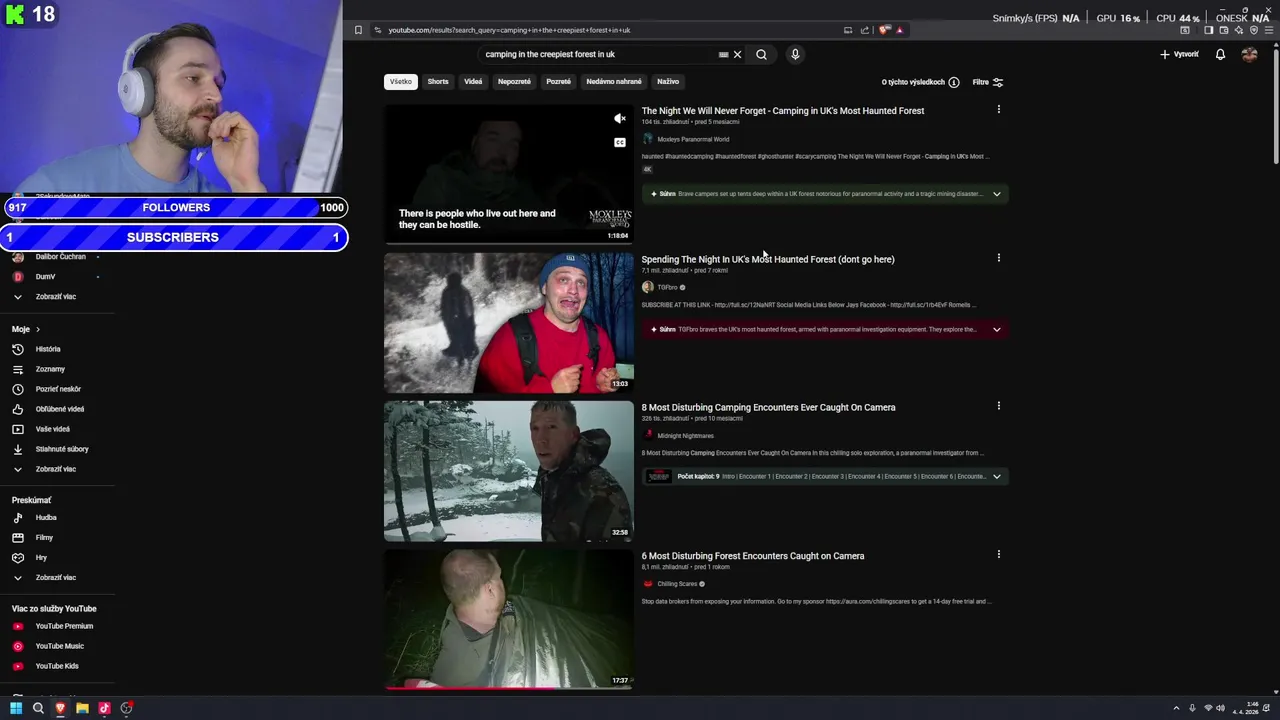Image resolution: width=1280 pixels, height=720 pixels.
Task: Clear the search query with the X
Action: [737, 55]
